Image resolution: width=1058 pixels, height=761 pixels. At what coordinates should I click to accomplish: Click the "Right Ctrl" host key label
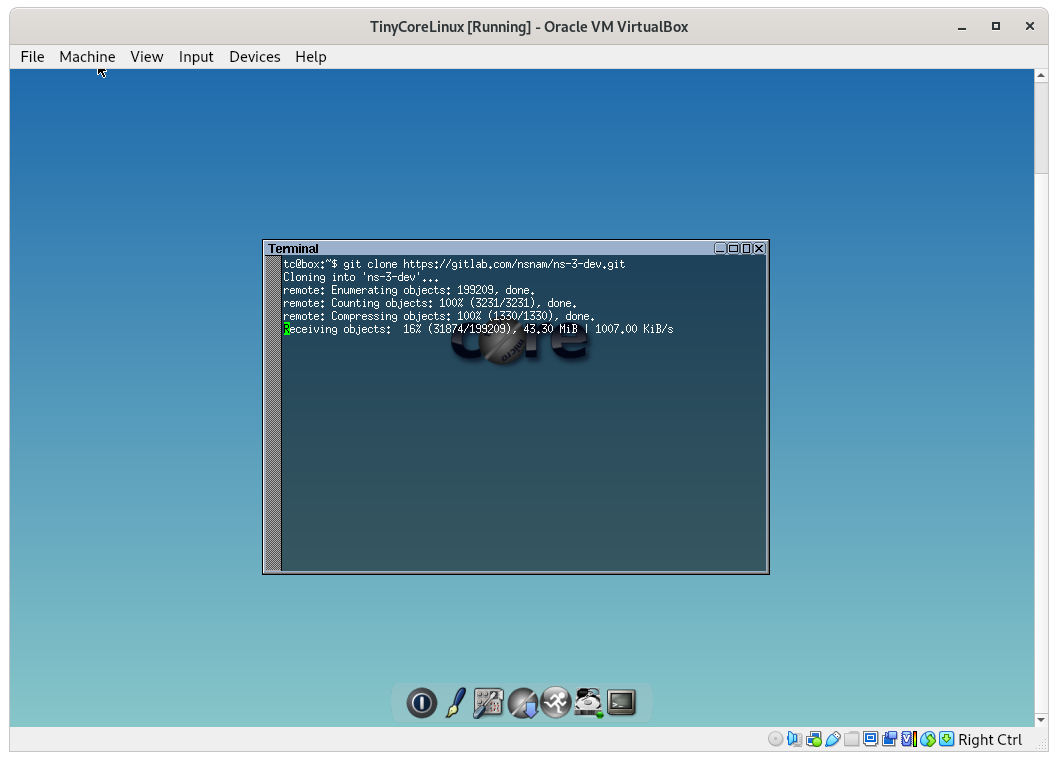tap(990, 739)
